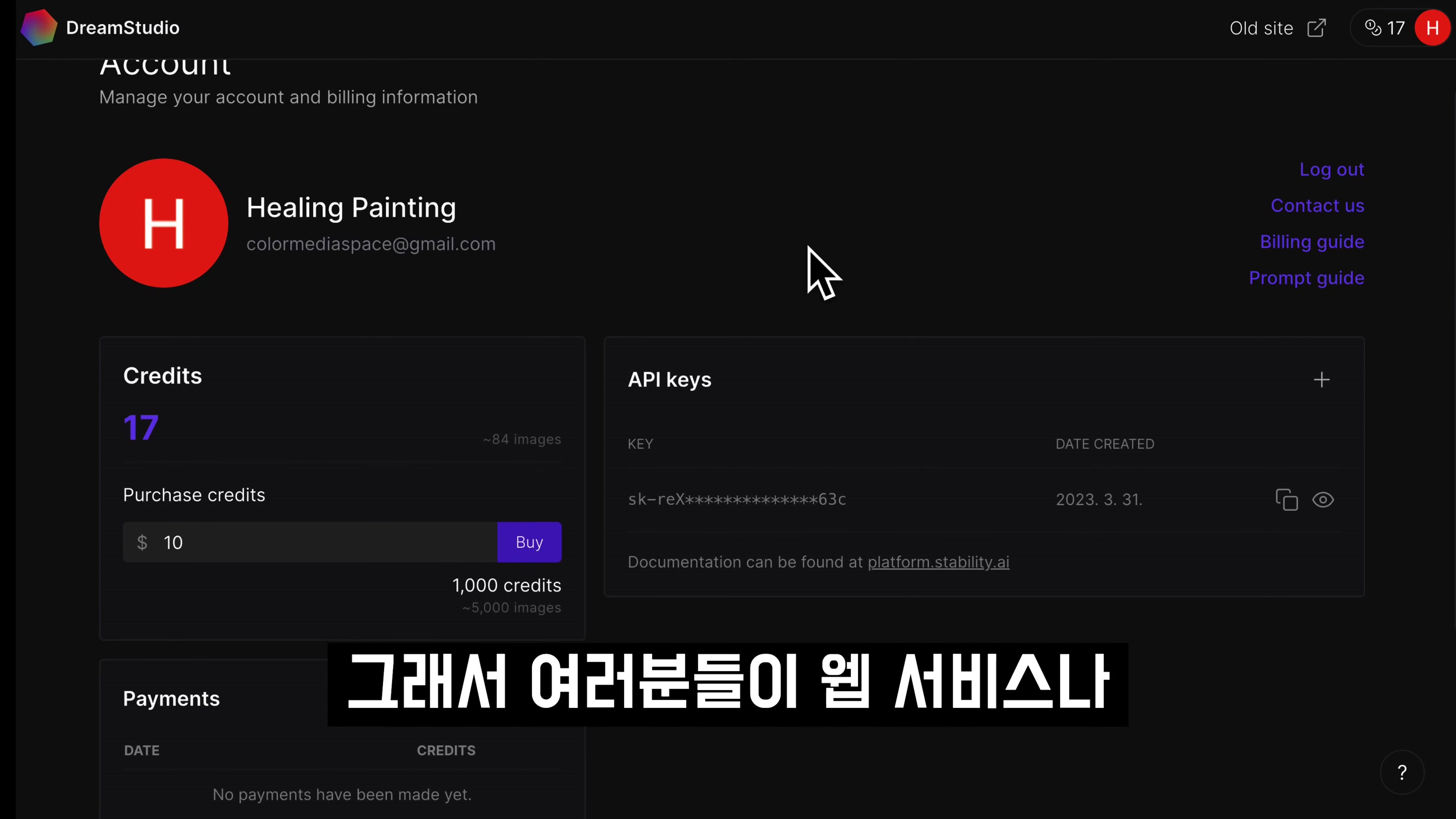1456x819 pixels.
Task: Click the 1,000 credits text
Action: pyautogui.click(x=506, y=585)
